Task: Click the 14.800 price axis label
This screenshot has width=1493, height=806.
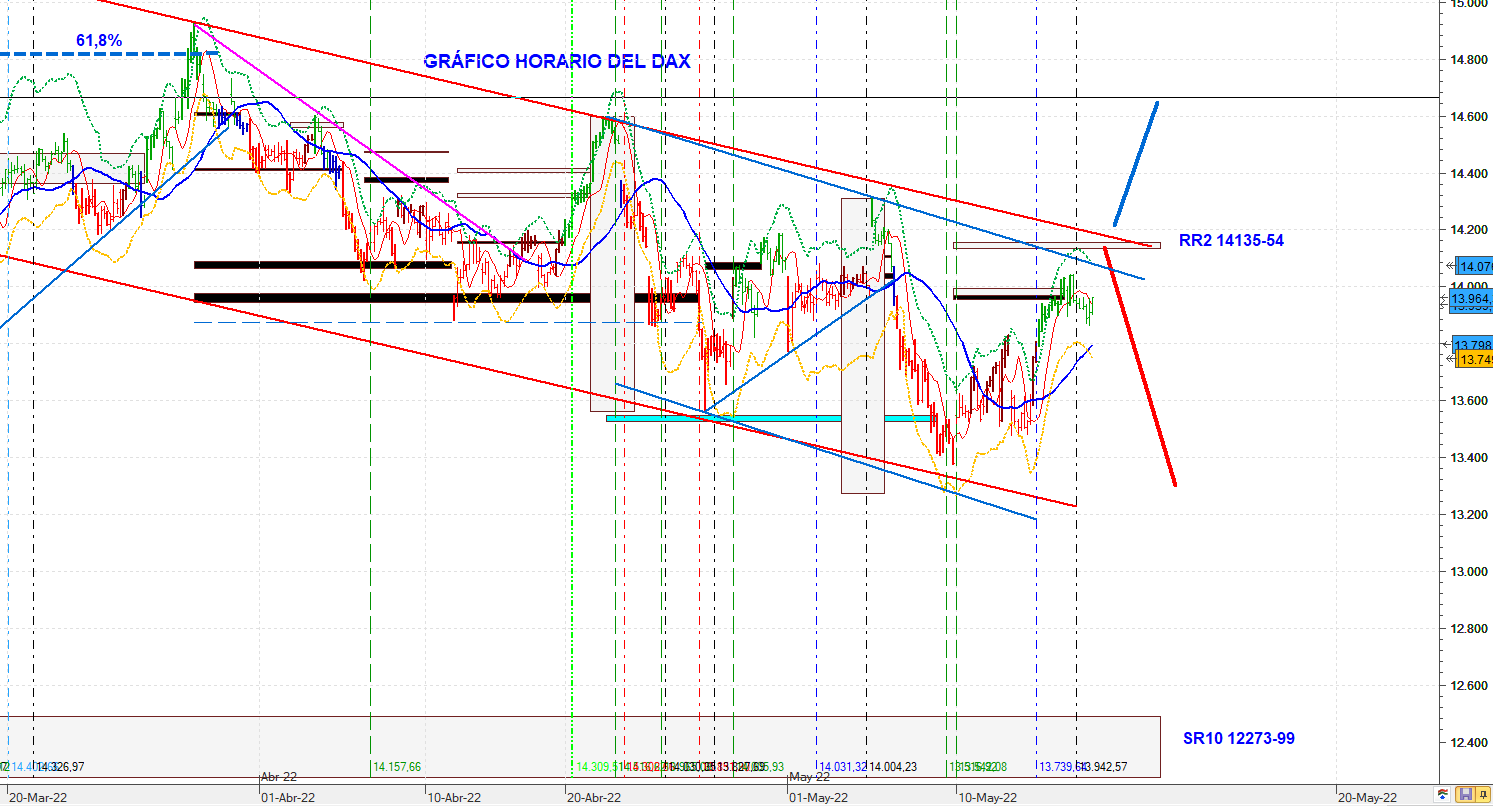Action: [1471, 60]
